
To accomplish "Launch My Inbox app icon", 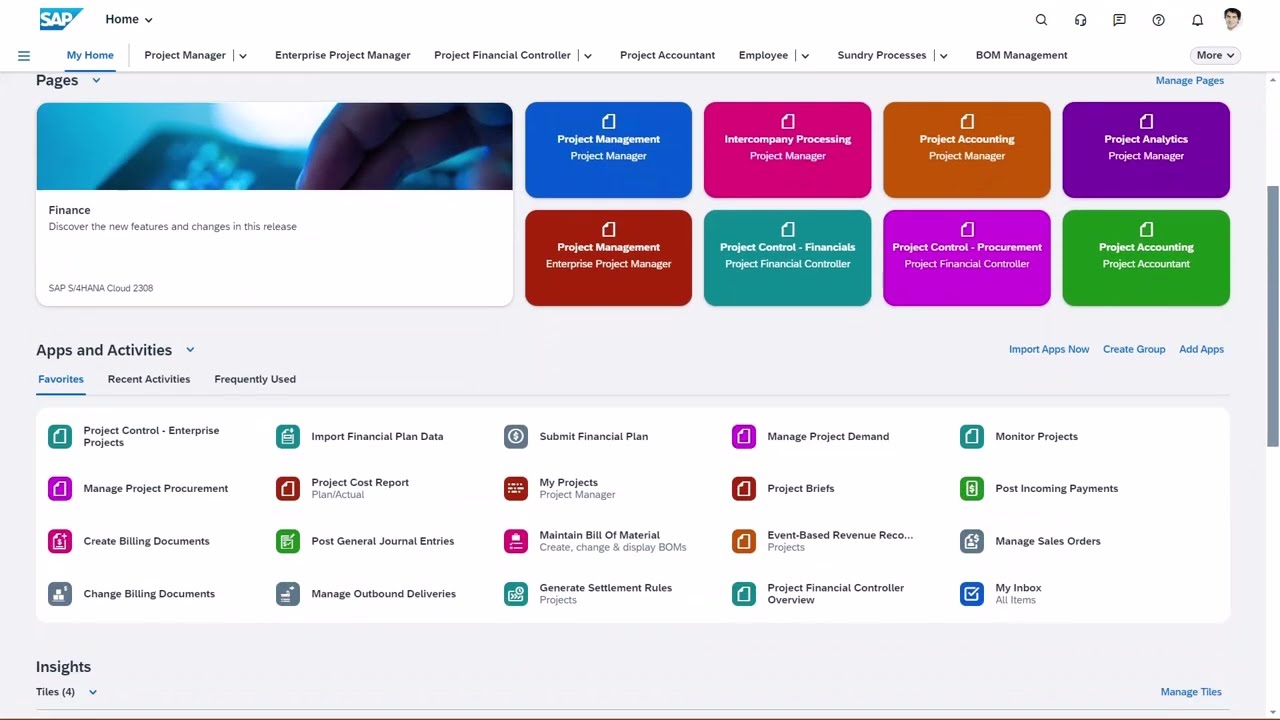I will point(972,594).
